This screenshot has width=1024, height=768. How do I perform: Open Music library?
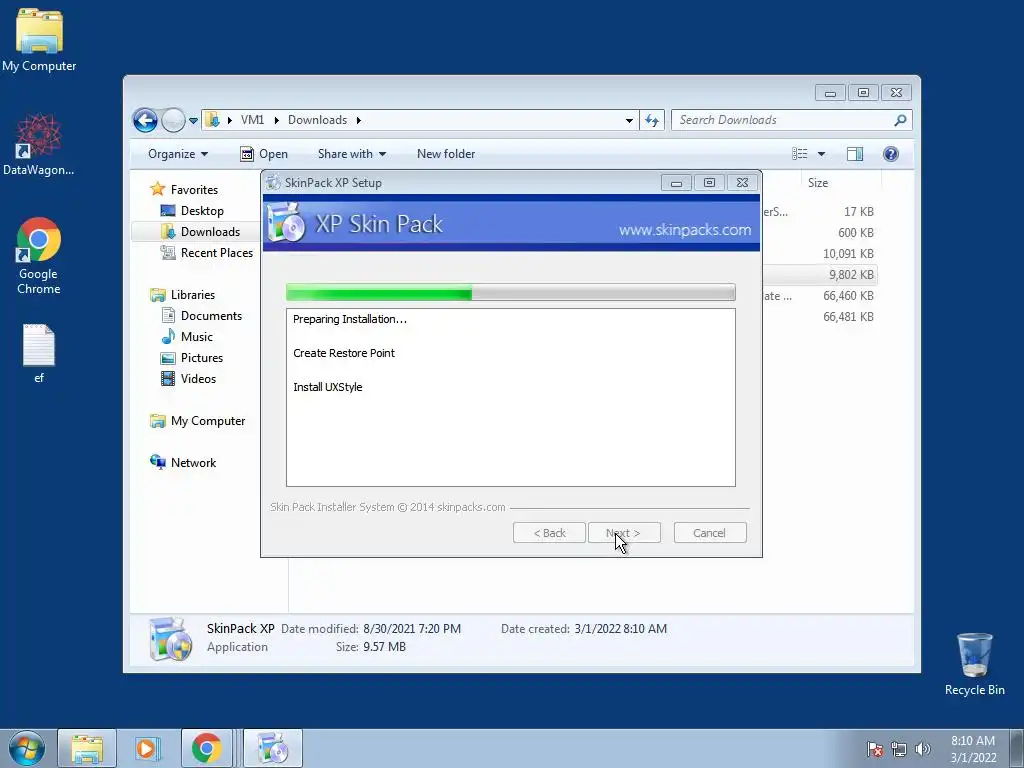197,337
